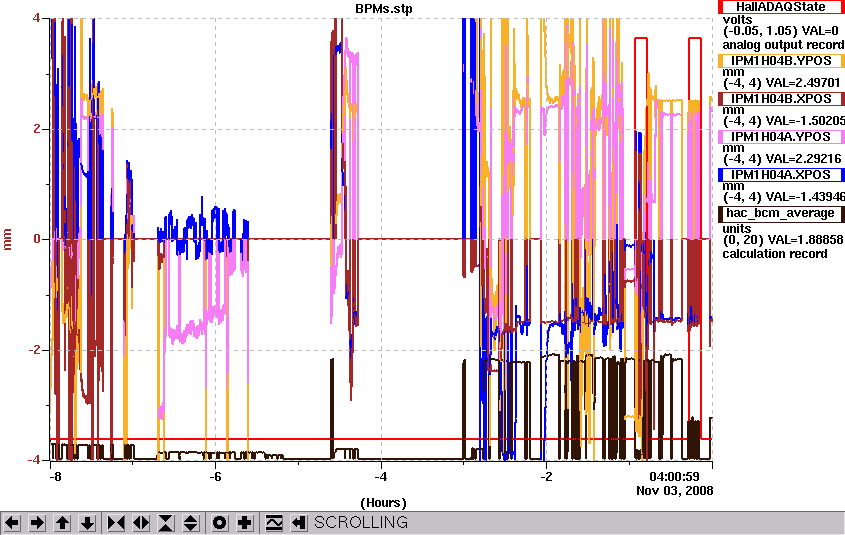Click the plus sign toolbar icon
This screenshot has width=845, height=535.
pyautogui.click(x=245, y=523)
